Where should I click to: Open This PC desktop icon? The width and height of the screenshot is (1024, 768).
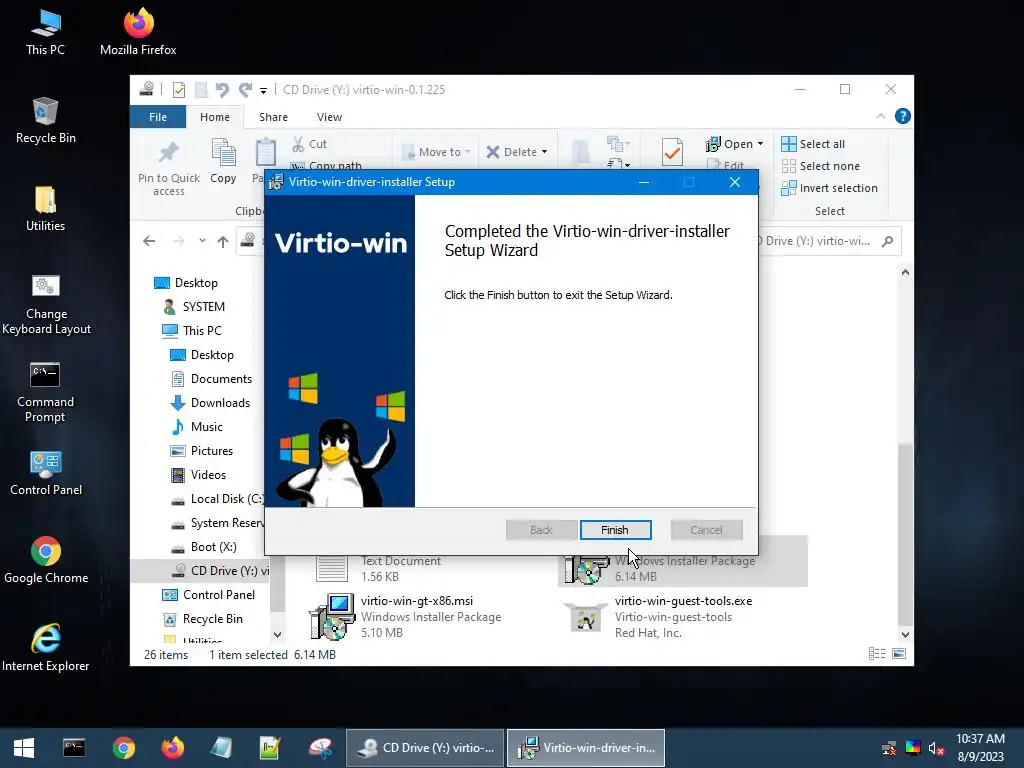(x=45, y=33)
